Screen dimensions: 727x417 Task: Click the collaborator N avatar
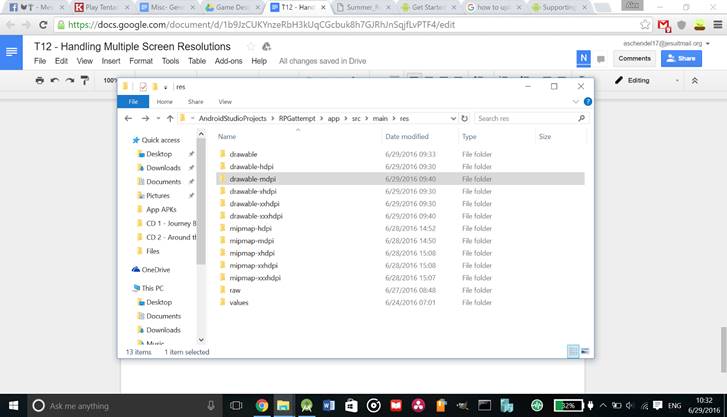pyautogui.click(x=583, y=58)
